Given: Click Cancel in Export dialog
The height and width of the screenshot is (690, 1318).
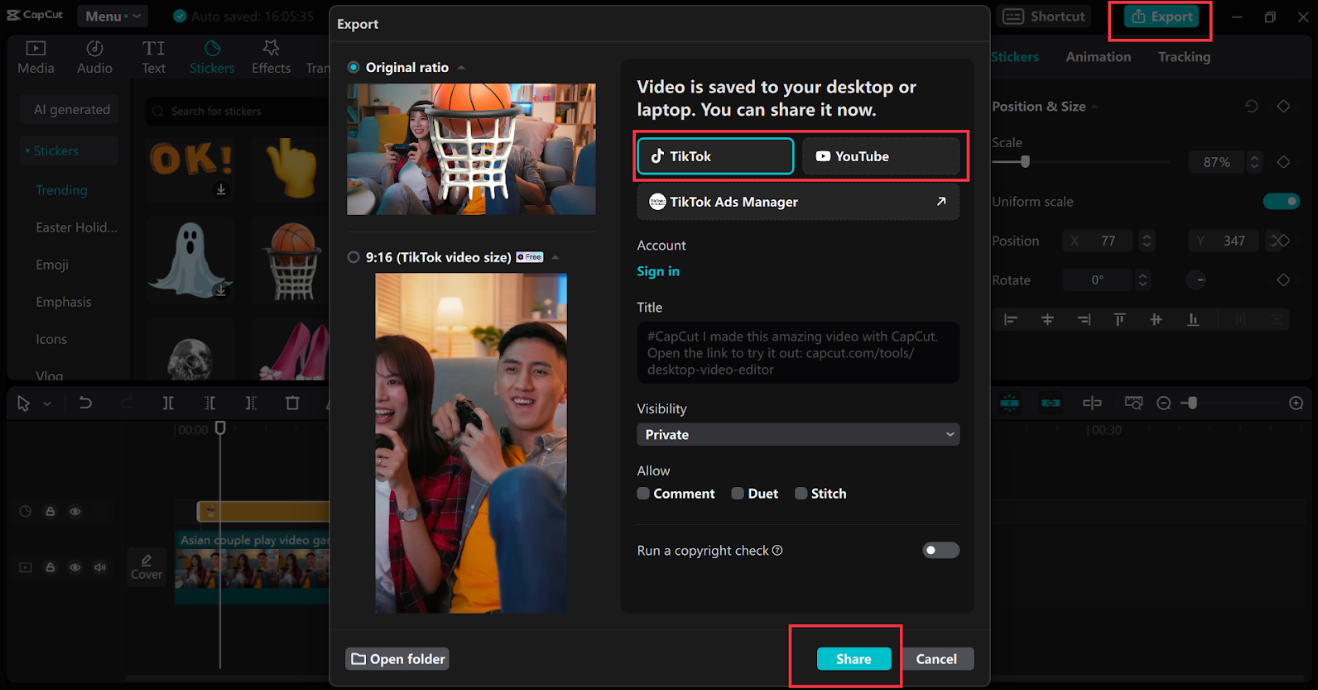Looking at the screenshot, I should (x=936, y=659).
